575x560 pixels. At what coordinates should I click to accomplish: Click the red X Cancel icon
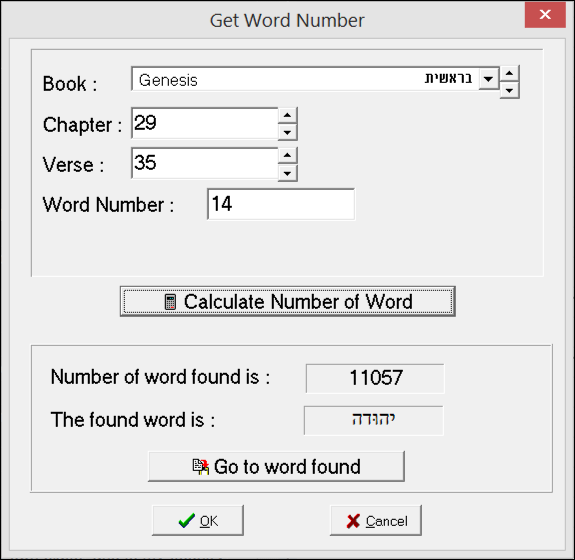pos(353,521)
